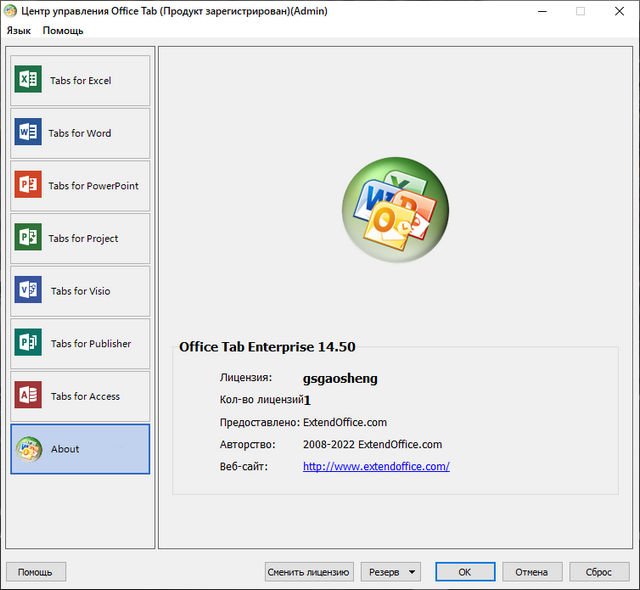Confirm with the OK button
Screen dimensions: 640x590
click(465, 572)
